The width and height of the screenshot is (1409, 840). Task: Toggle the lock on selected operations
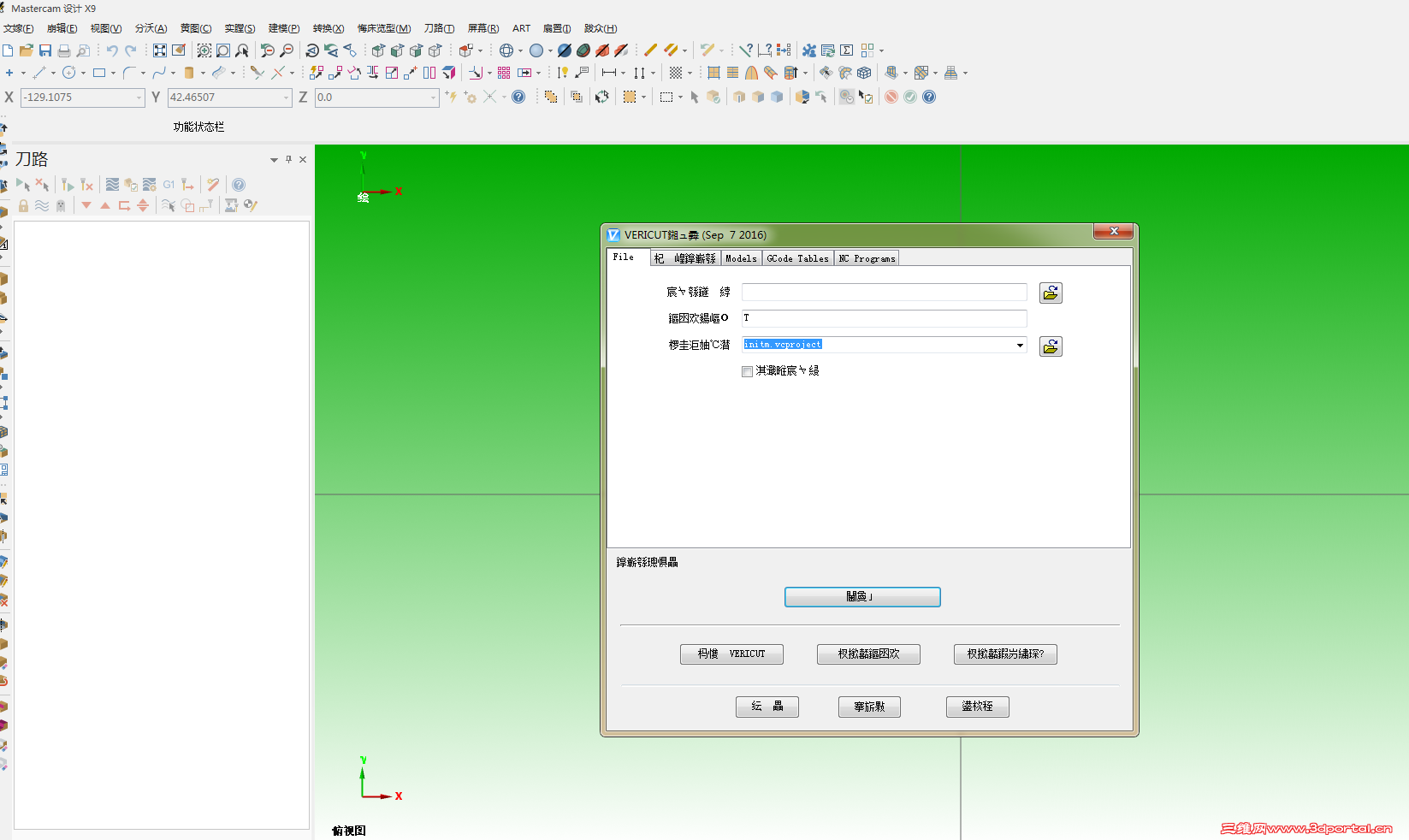point(23,205)
